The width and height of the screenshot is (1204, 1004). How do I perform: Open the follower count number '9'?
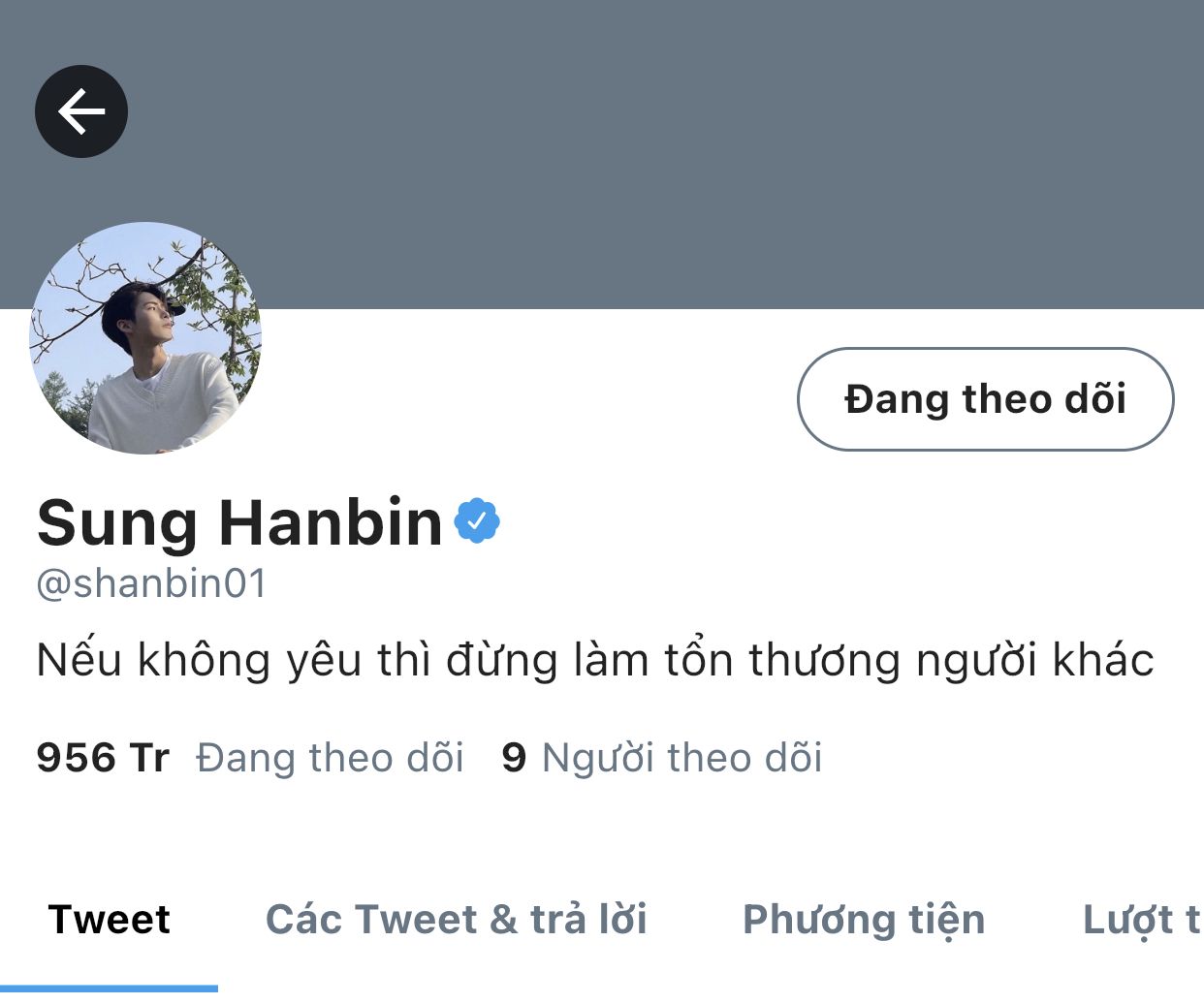(514, 758)
